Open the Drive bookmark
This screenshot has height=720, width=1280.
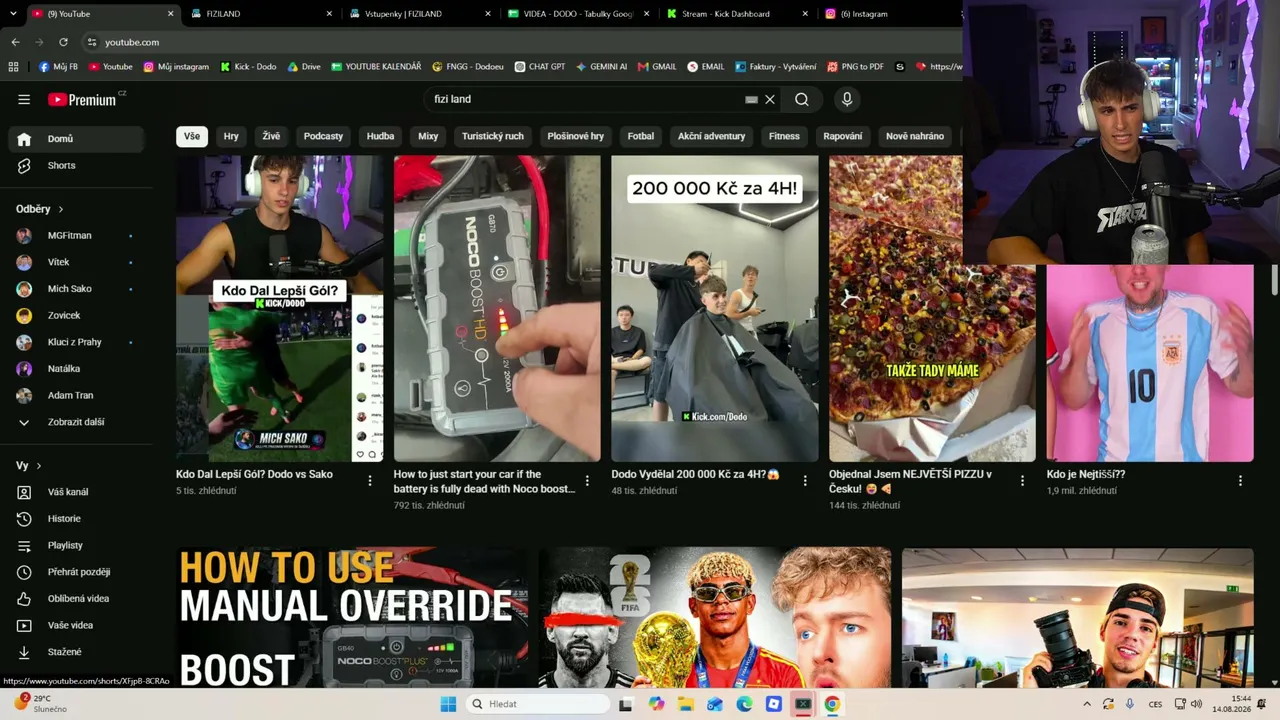click(304, 67)
